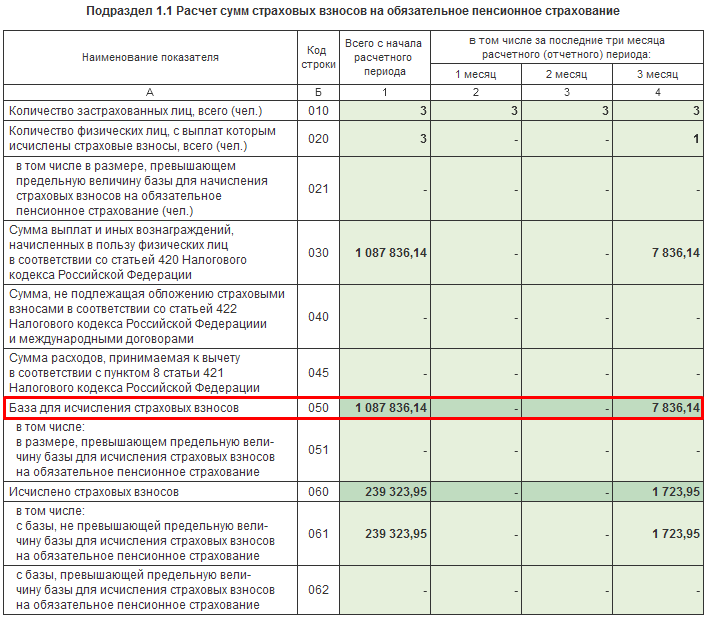Viewport: 712px width, 629px height.
Task: Click row 062 third month cell
Action: (x=658, y=590)
